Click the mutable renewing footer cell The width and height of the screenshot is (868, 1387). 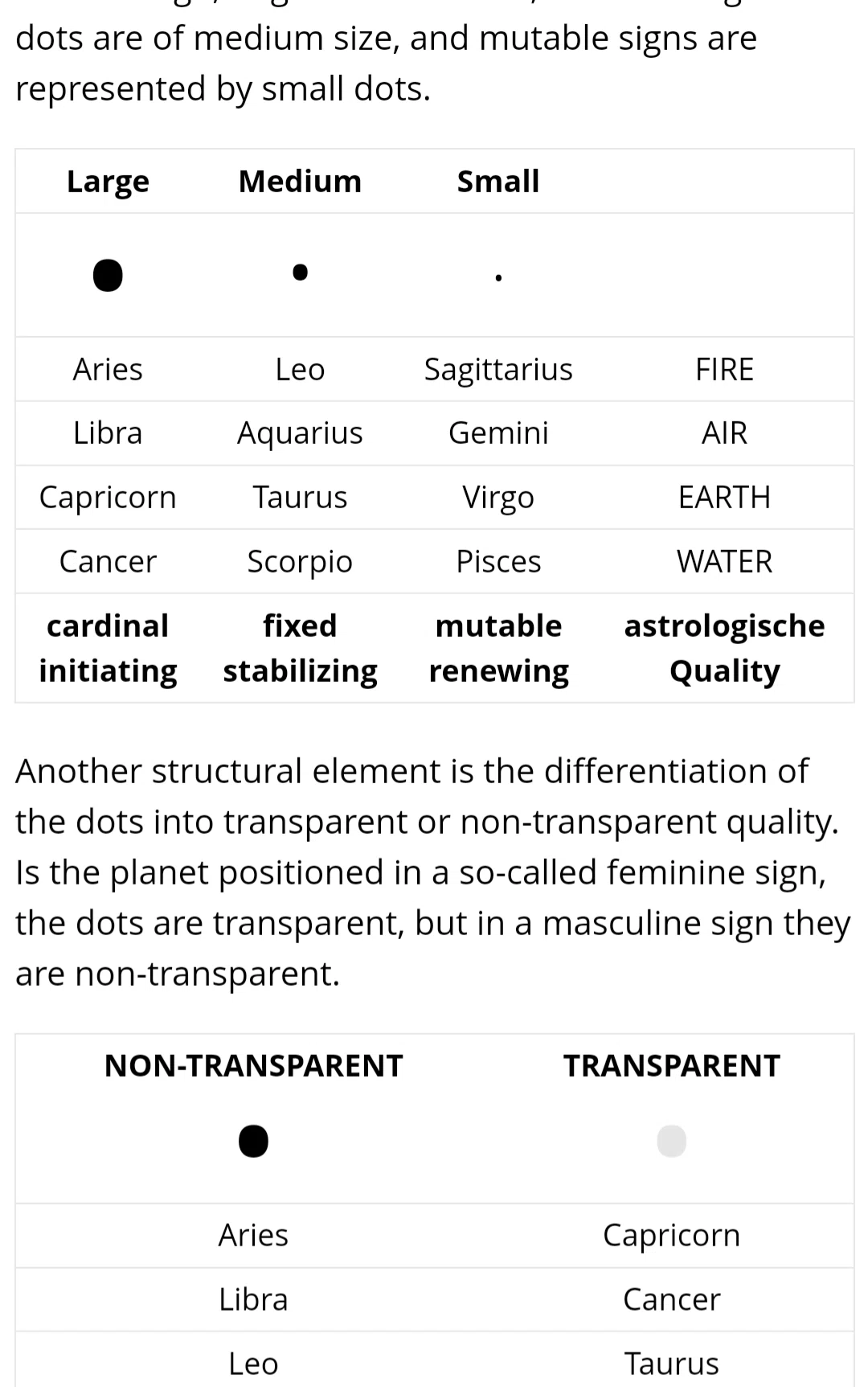point(498,648)
